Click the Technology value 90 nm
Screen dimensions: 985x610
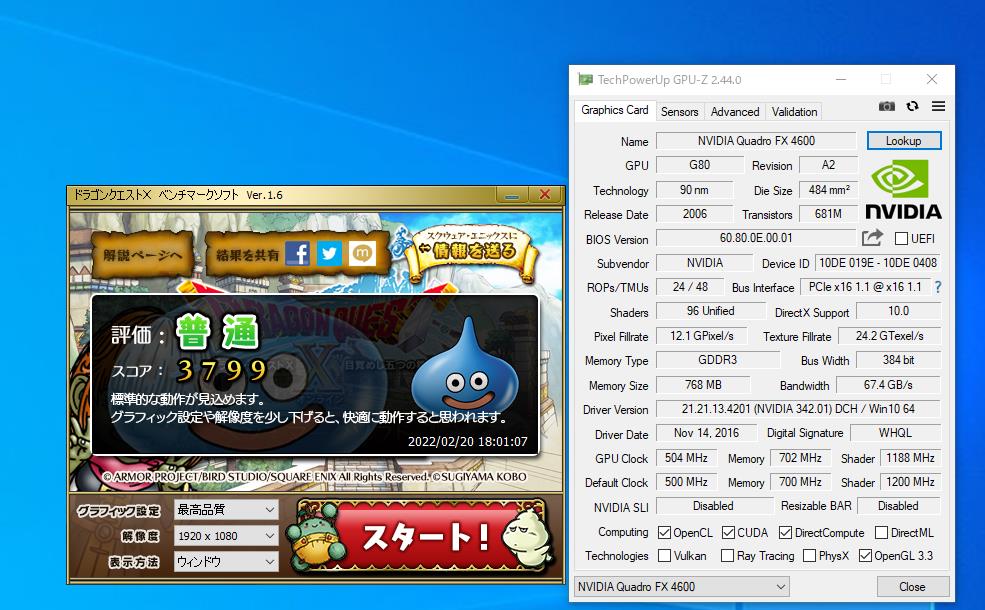(x=694, y=190)
